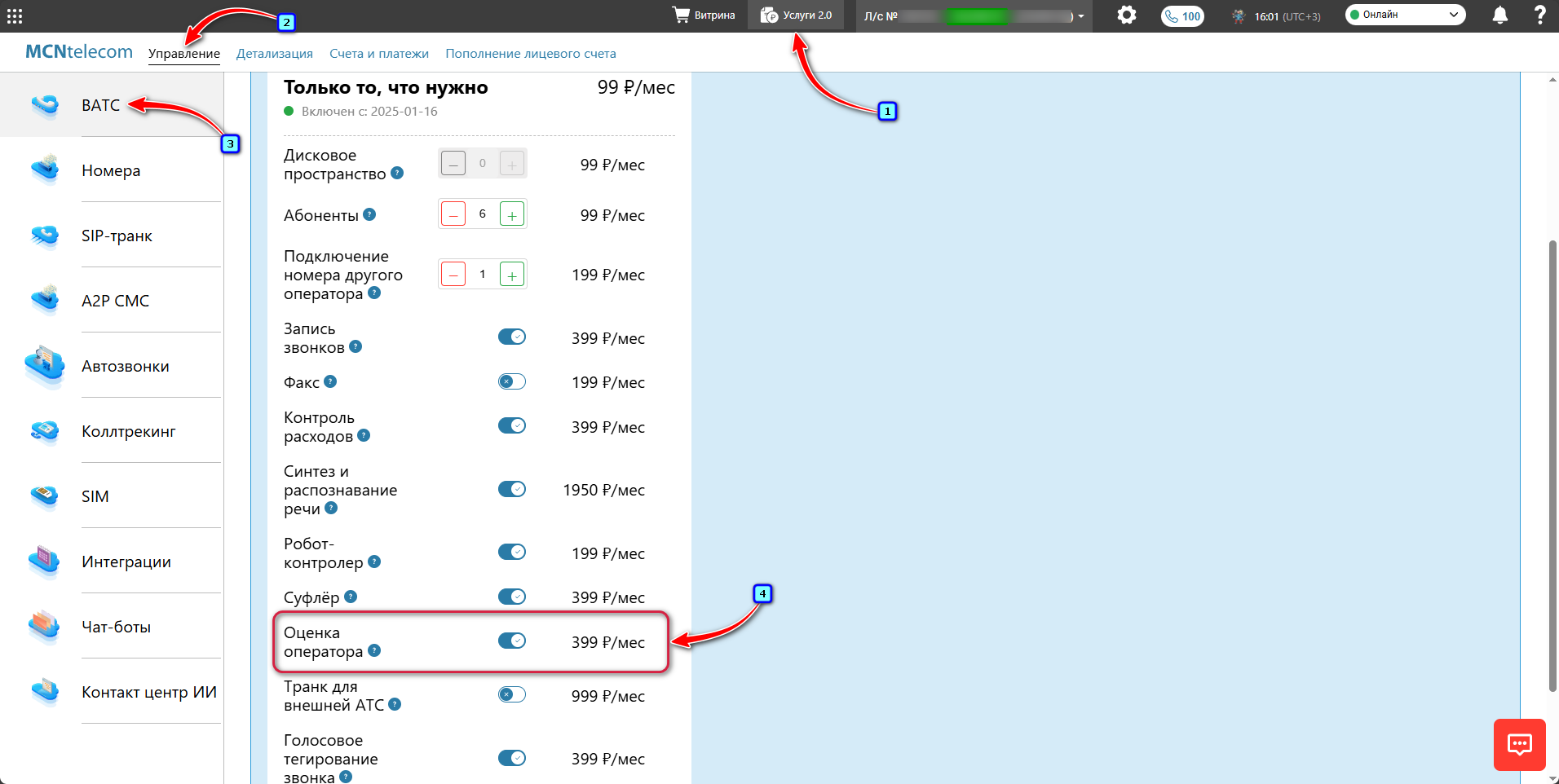Image resolution: width=1559 pixels, height=784 pixels.
Task: Increase Абоненты count with plus button
Action: pyautogui.click(x=511, y=215)
